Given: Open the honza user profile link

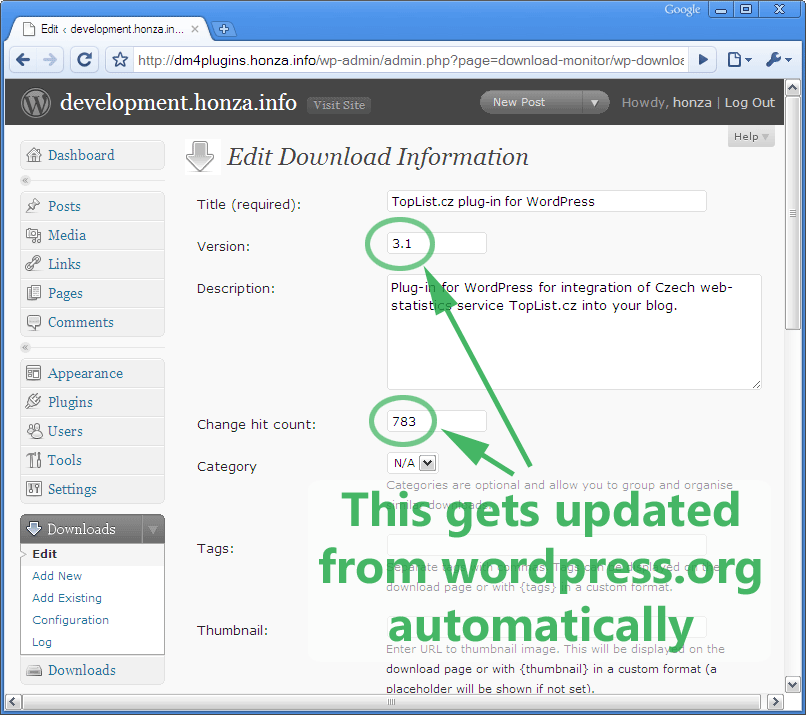Looking at the screenshot, I should [x=692, y=102].
